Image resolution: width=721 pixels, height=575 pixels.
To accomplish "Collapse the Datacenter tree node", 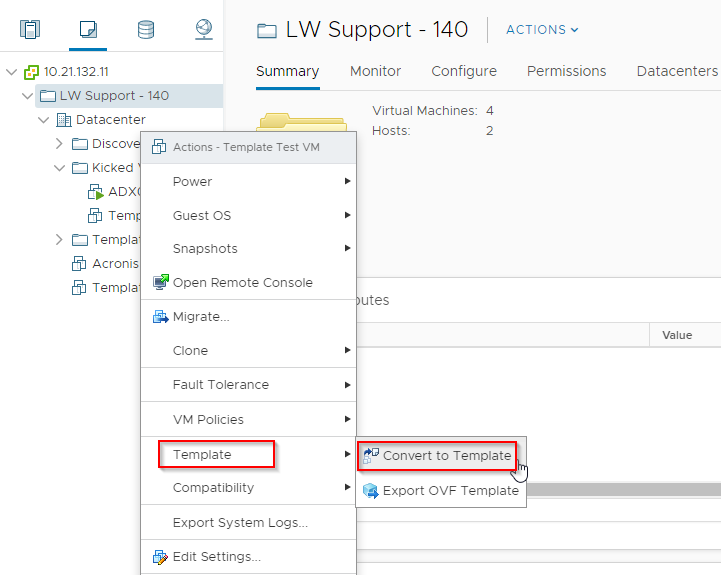I will (x=43, y=120).
